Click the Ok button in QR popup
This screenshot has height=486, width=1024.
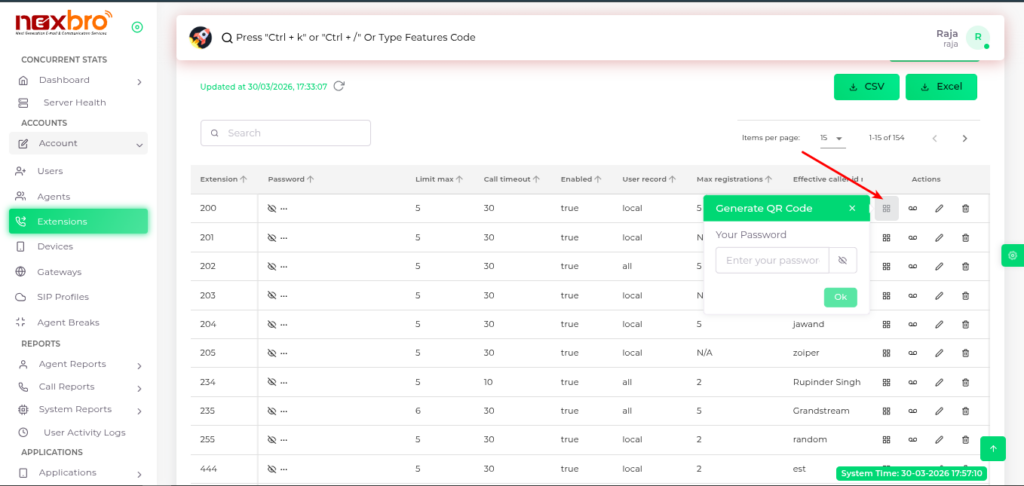point(840,297)
